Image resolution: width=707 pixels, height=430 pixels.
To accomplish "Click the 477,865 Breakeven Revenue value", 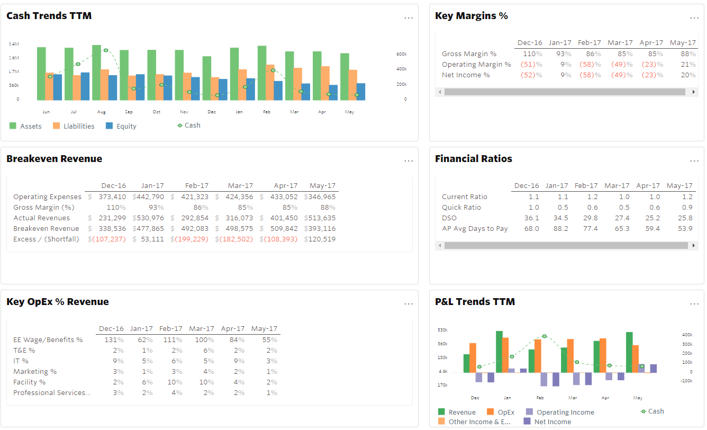I will [x=150, y=229].
